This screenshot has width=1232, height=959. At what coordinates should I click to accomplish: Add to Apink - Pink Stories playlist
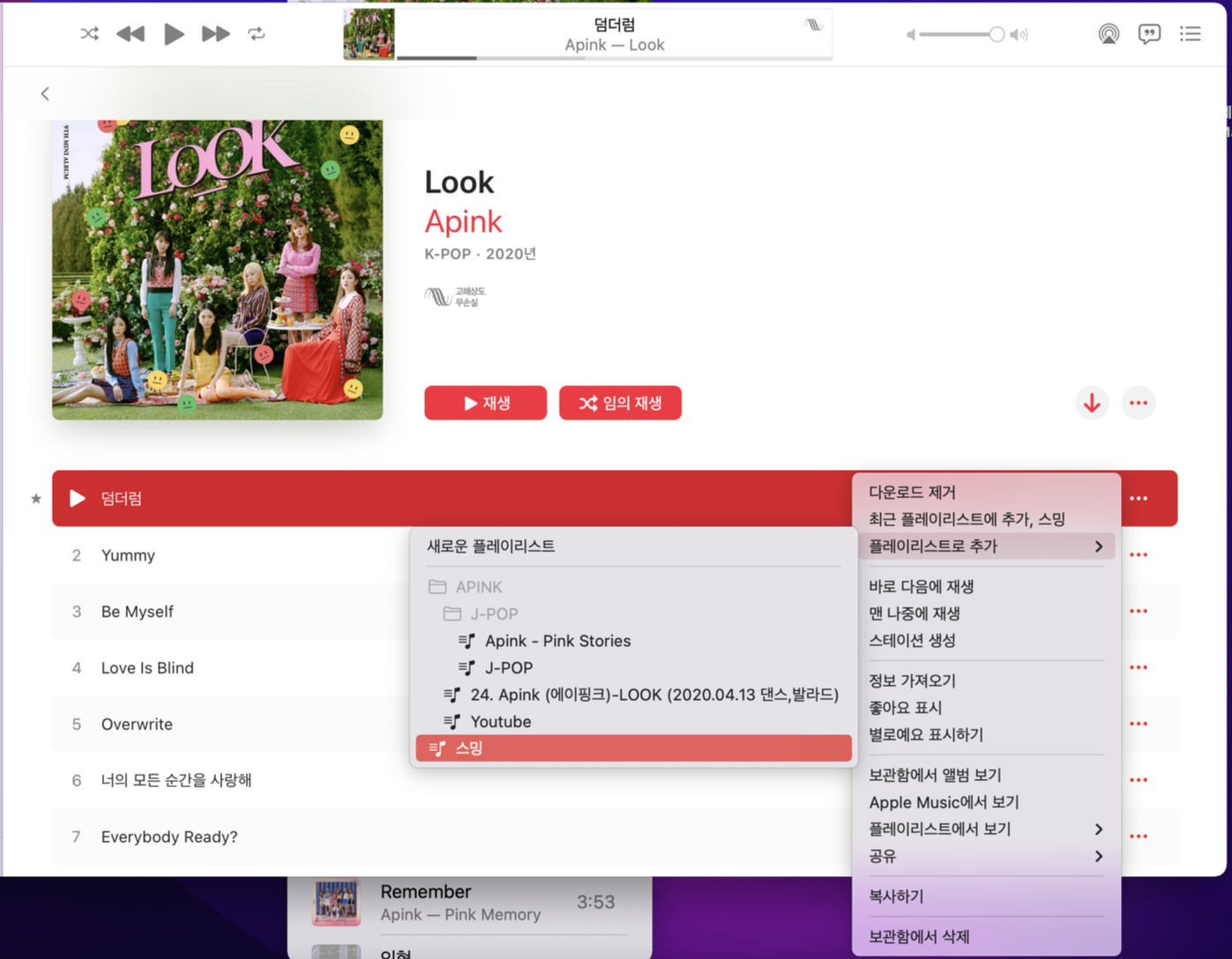[x=633, y=641]
